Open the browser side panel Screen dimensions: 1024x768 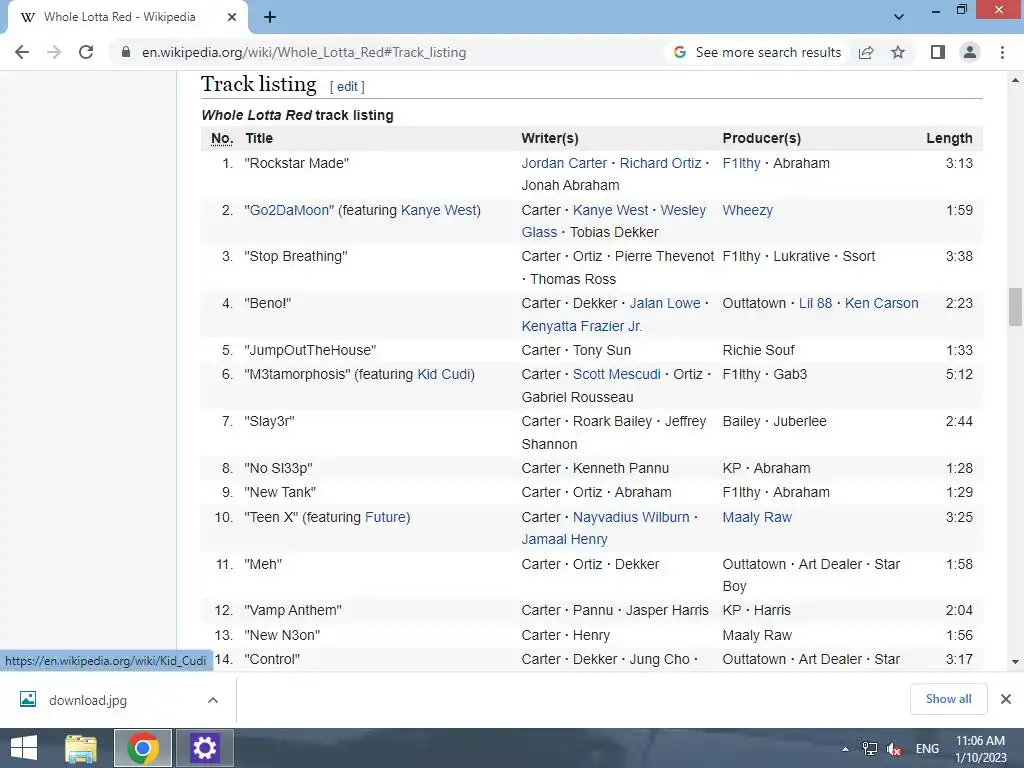[938, 52]
